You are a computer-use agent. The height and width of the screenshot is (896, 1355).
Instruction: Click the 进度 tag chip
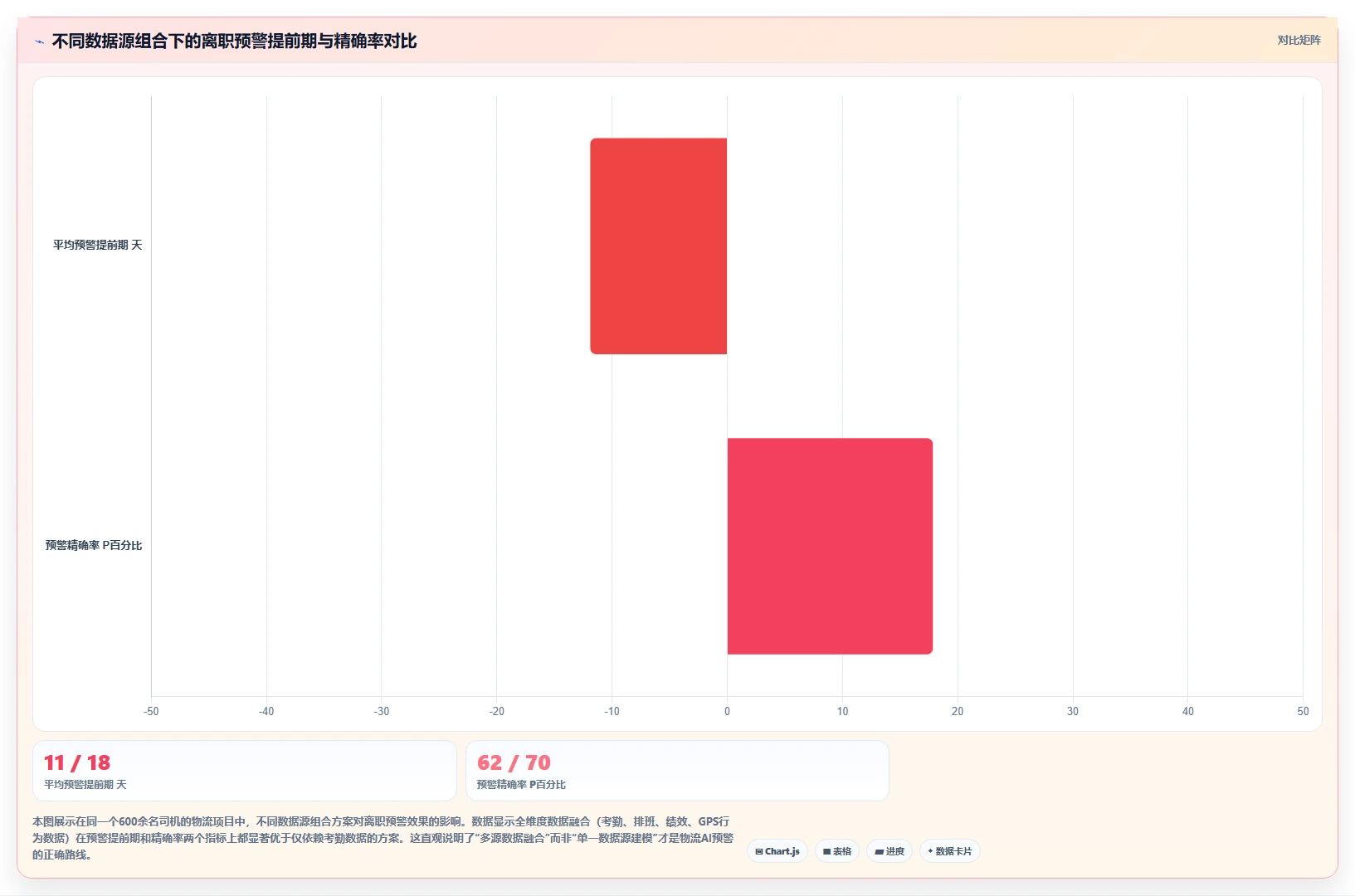(890, 851)
